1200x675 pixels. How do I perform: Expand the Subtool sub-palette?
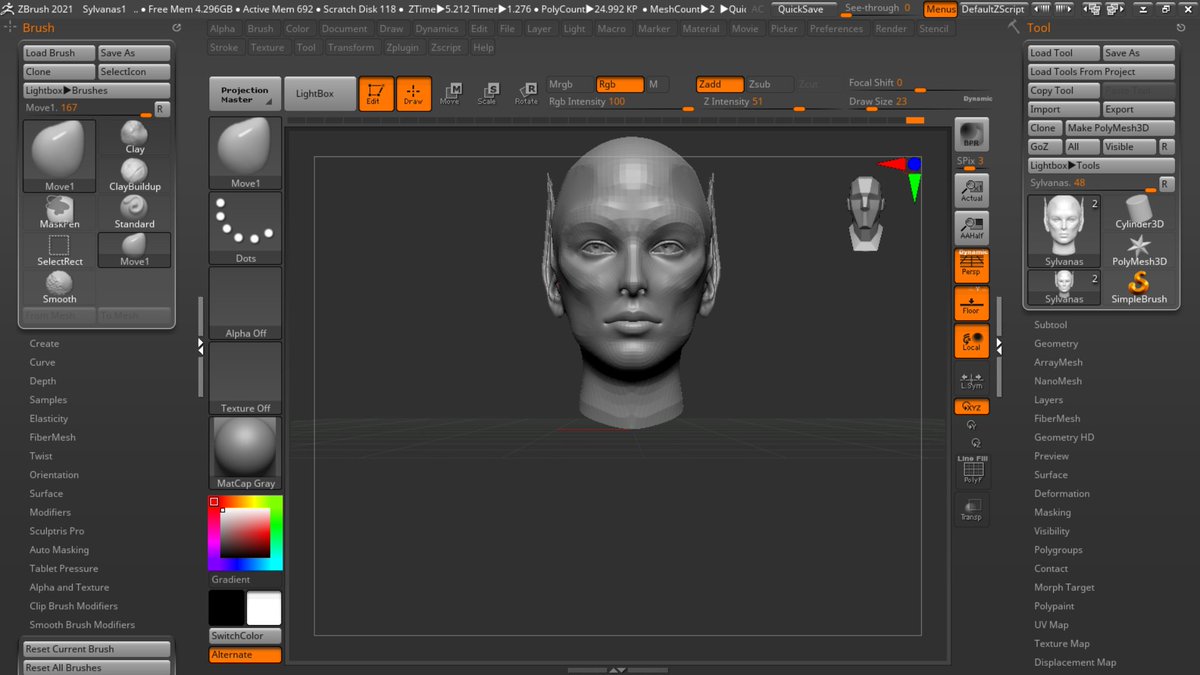(1050, 325)
